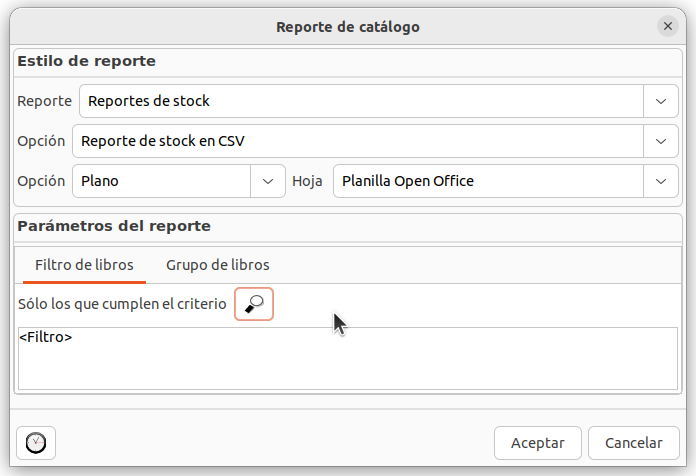Expand the Reporte dropdown arrow
The height and width of the screenshot is (476, 696).
point(660,101)
